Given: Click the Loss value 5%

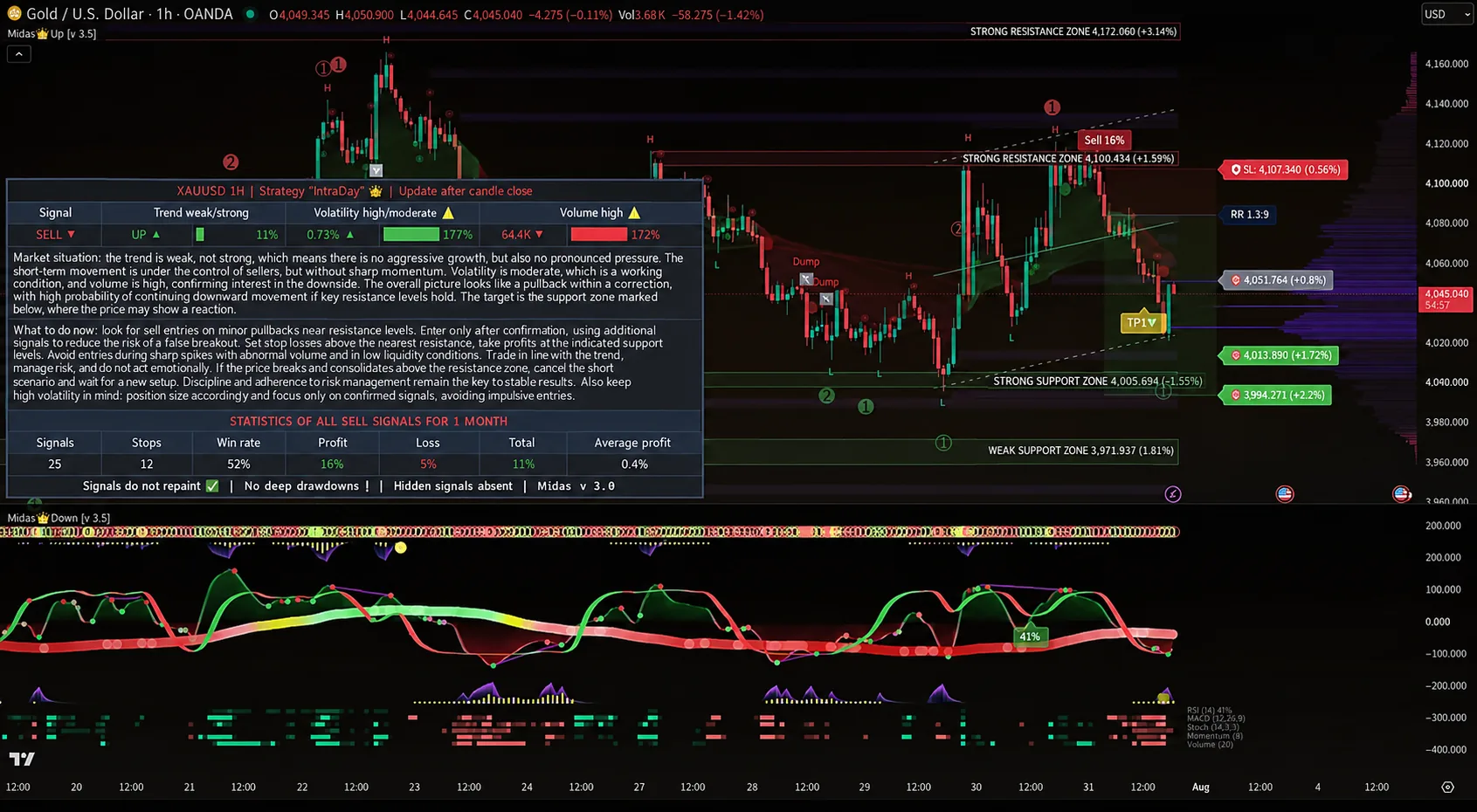Looking at the screenshot, I should (428, 464).
